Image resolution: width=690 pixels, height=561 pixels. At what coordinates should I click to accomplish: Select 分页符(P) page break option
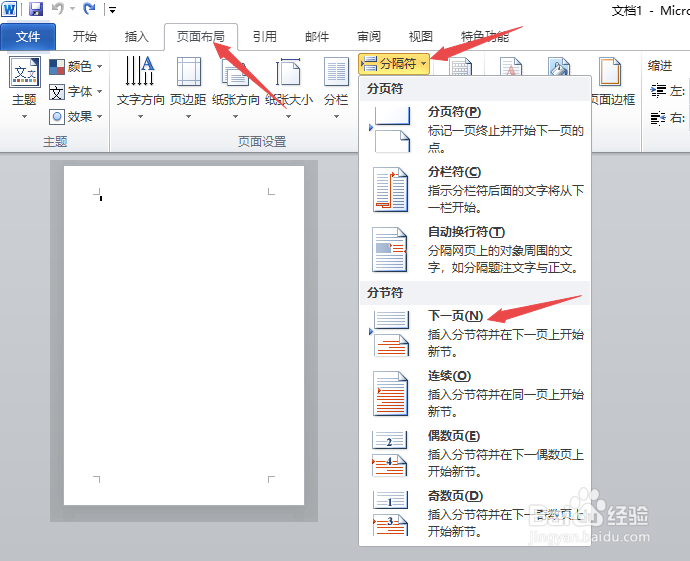click(475, 129)
